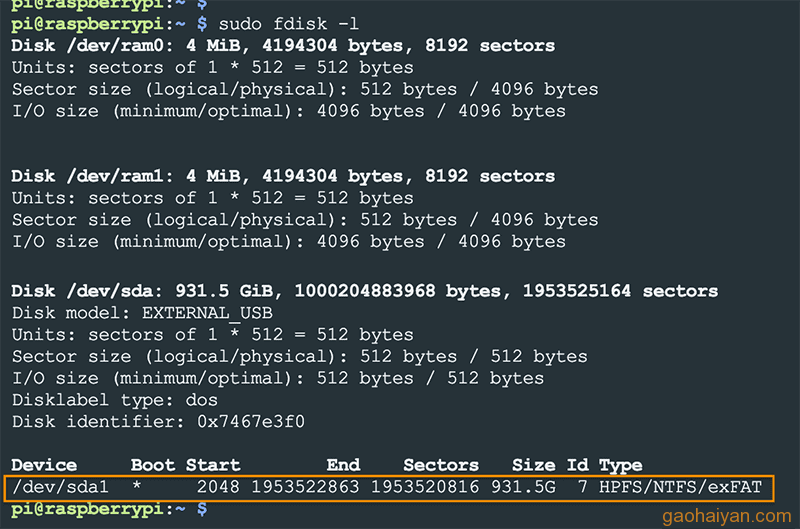Select the /dev/sda1 device entry
The width and height of the screenshot is (800, 529).
pos(60,487)
